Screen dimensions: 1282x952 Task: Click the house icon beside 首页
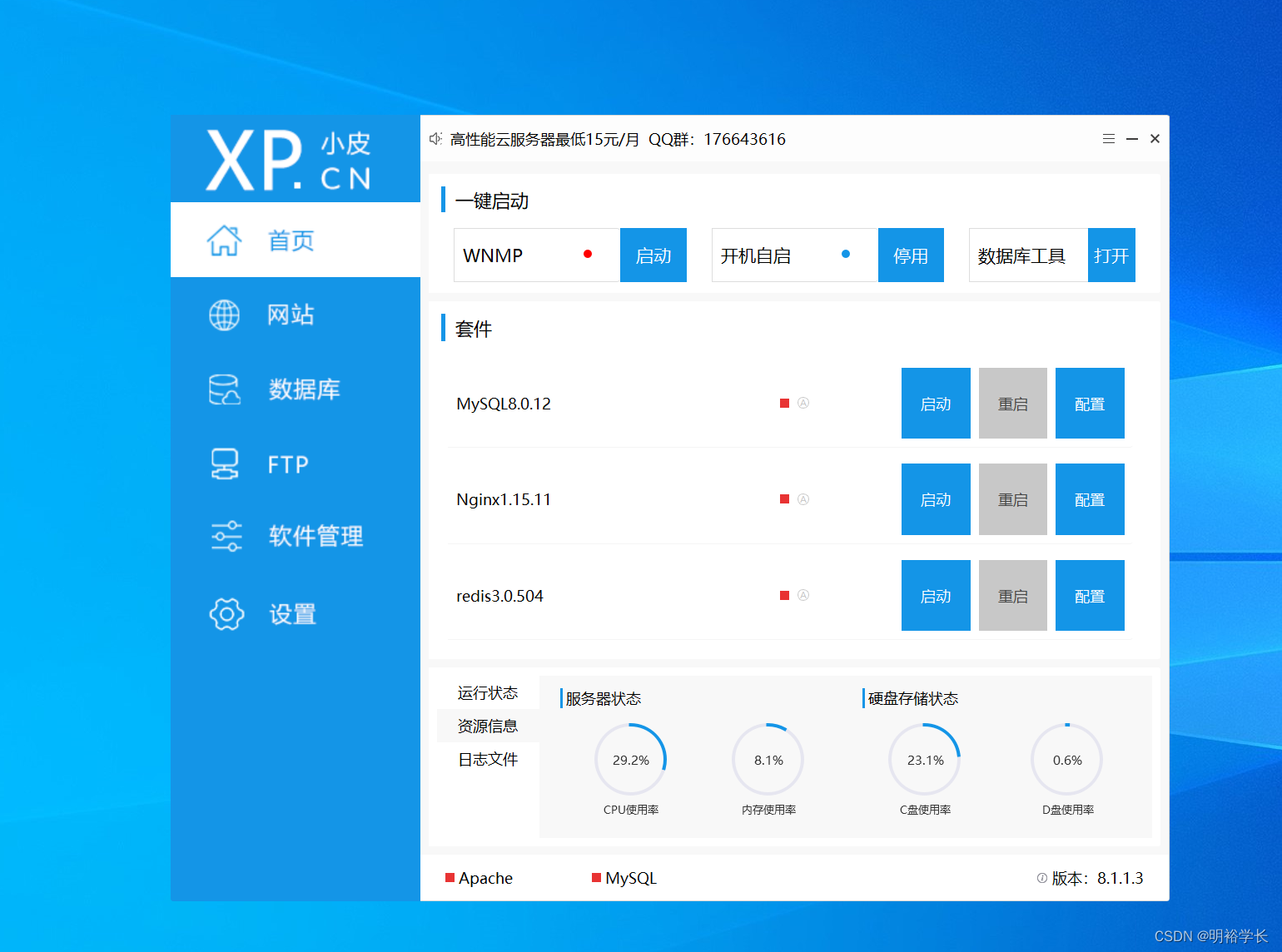(x=224, y=240)
